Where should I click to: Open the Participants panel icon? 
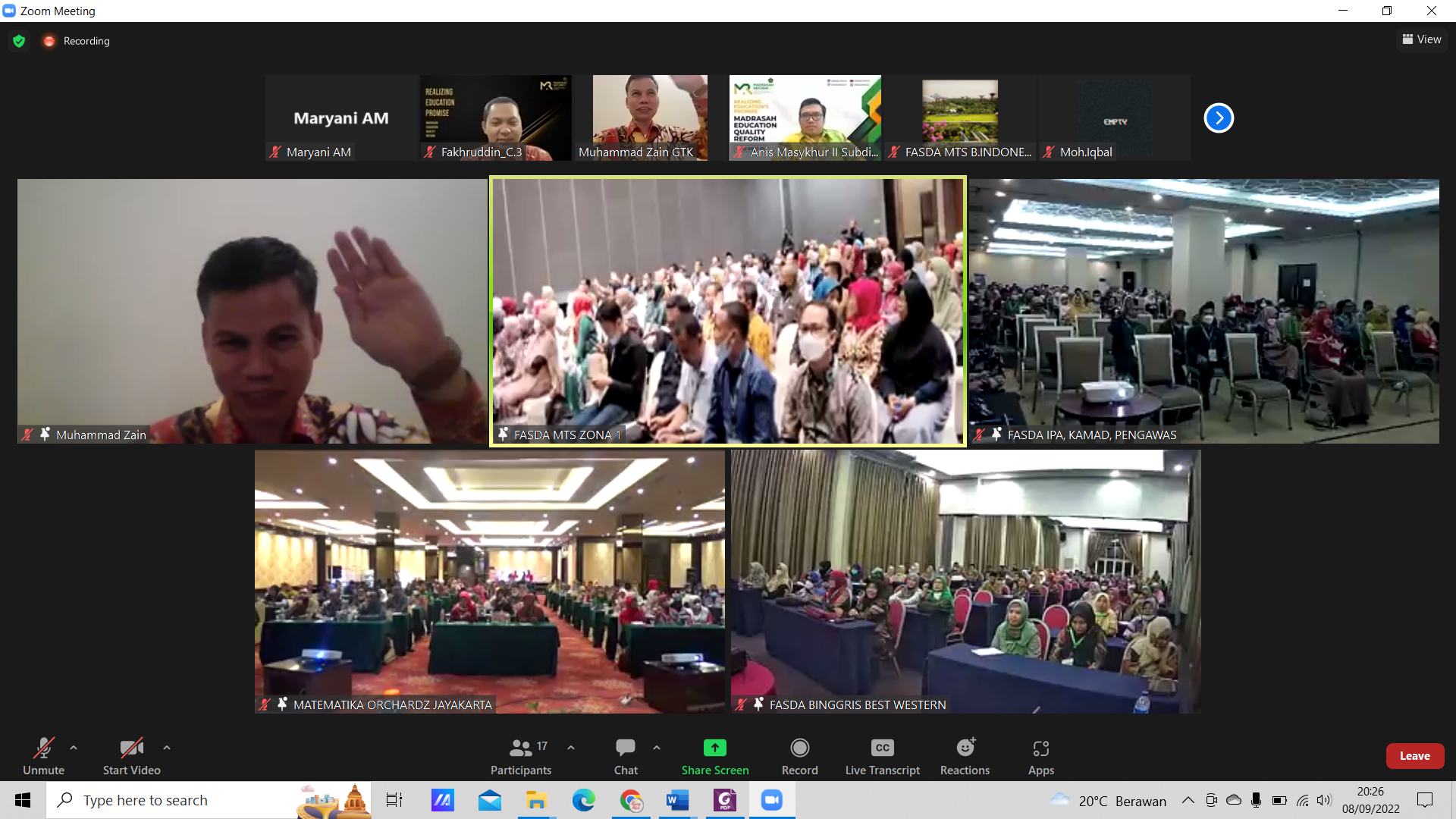[x=521, y=748]
